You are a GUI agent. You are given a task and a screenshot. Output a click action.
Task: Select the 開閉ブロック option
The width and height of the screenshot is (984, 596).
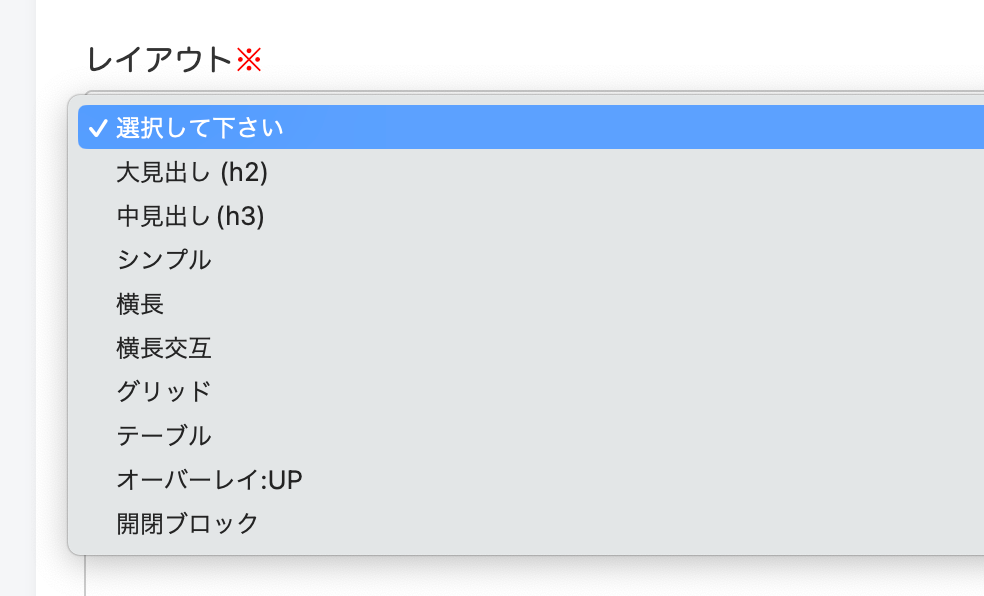coord(188,523)
